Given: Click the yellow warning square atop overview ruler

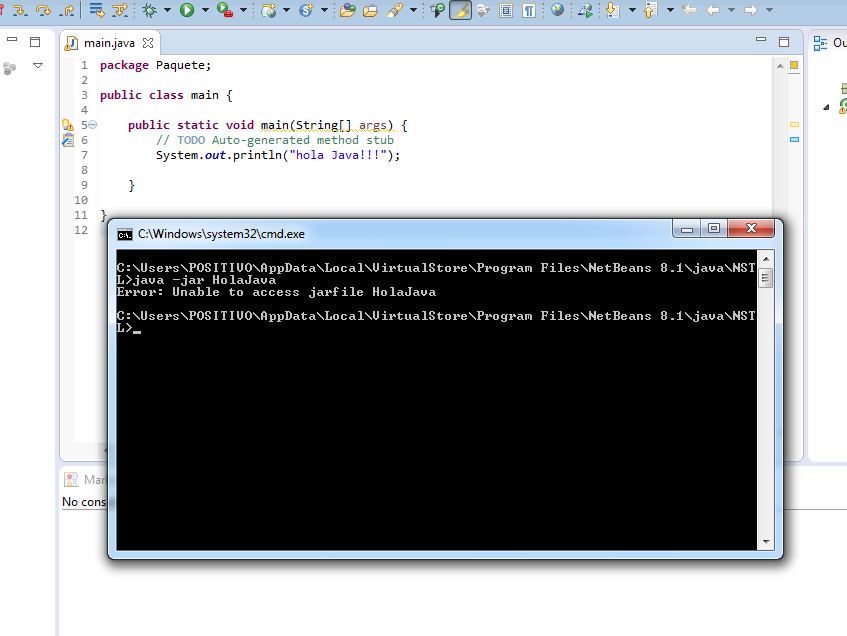Looking at the screenshot, I should pyautogui.click(x=794, y=65).
